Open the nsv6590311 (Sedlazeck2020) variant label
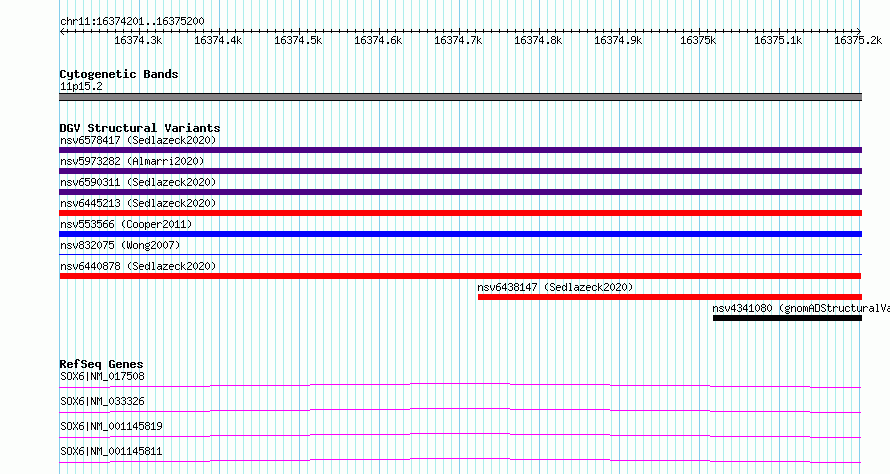Viewport: 890px width, 474px height. pyautogui.click(x=138, y=182)
